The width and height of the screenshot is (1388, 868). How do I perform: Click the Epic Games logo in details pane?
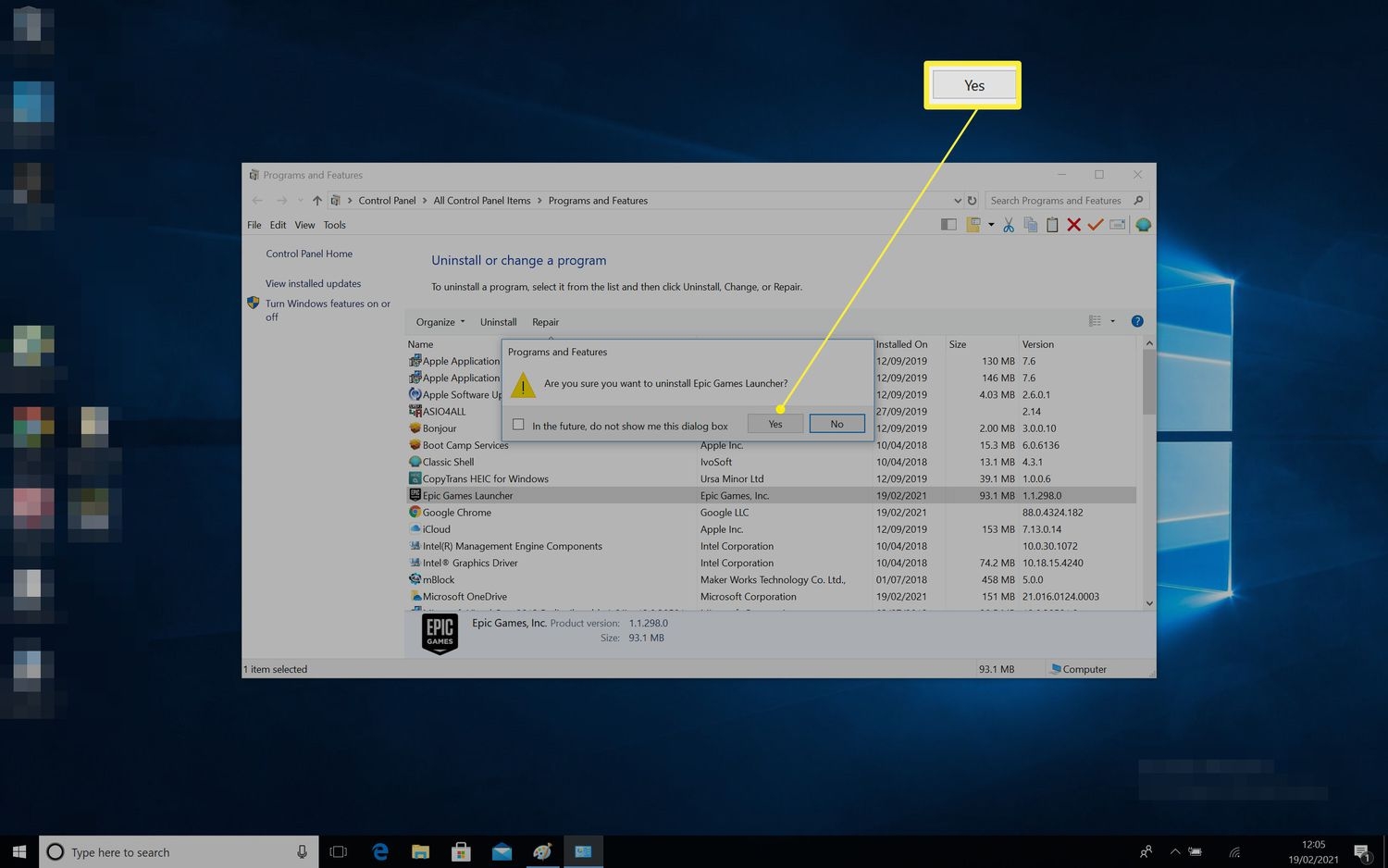click(440, 634)
